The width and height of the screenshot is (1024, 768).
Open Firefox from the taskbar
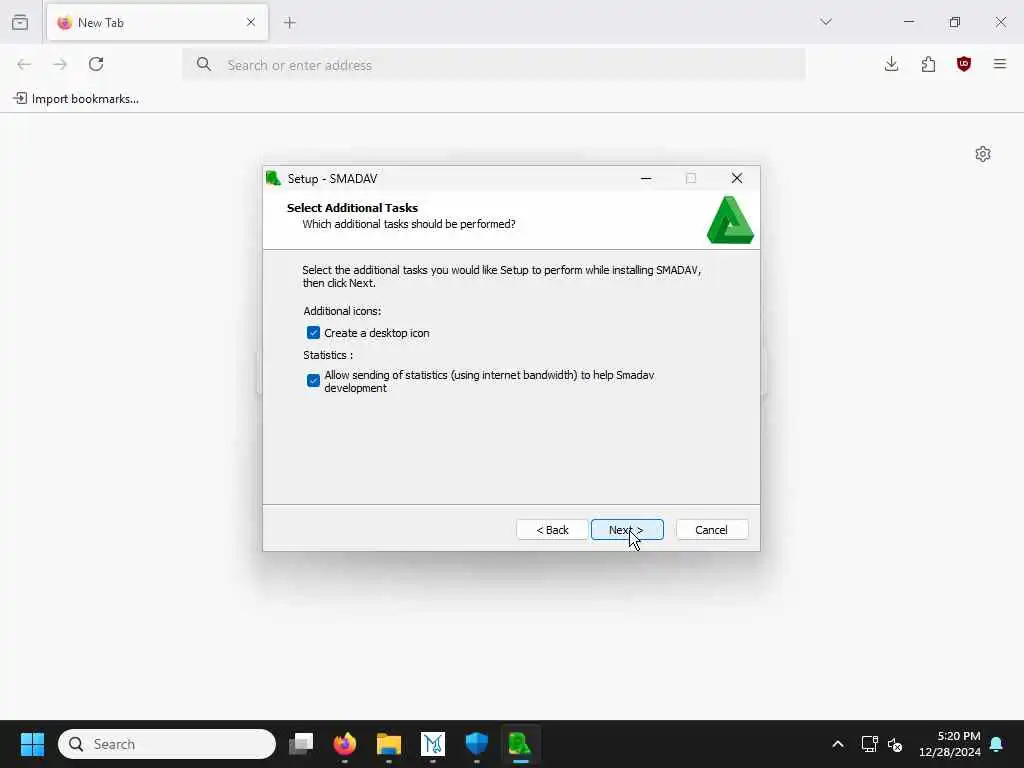click(x=345, y=744)
